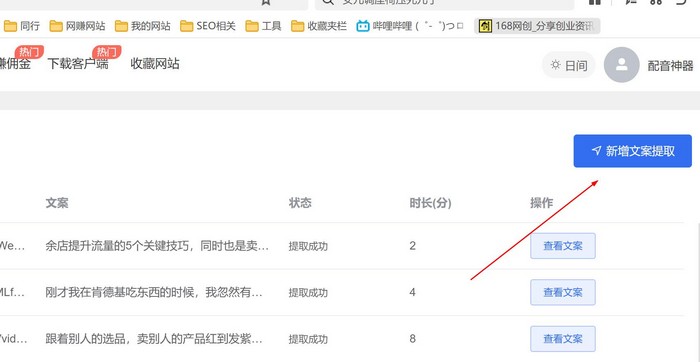This screenshot has width=700, height=362.
Task: Click the 时长(分) column header
Action: (430, 203)
